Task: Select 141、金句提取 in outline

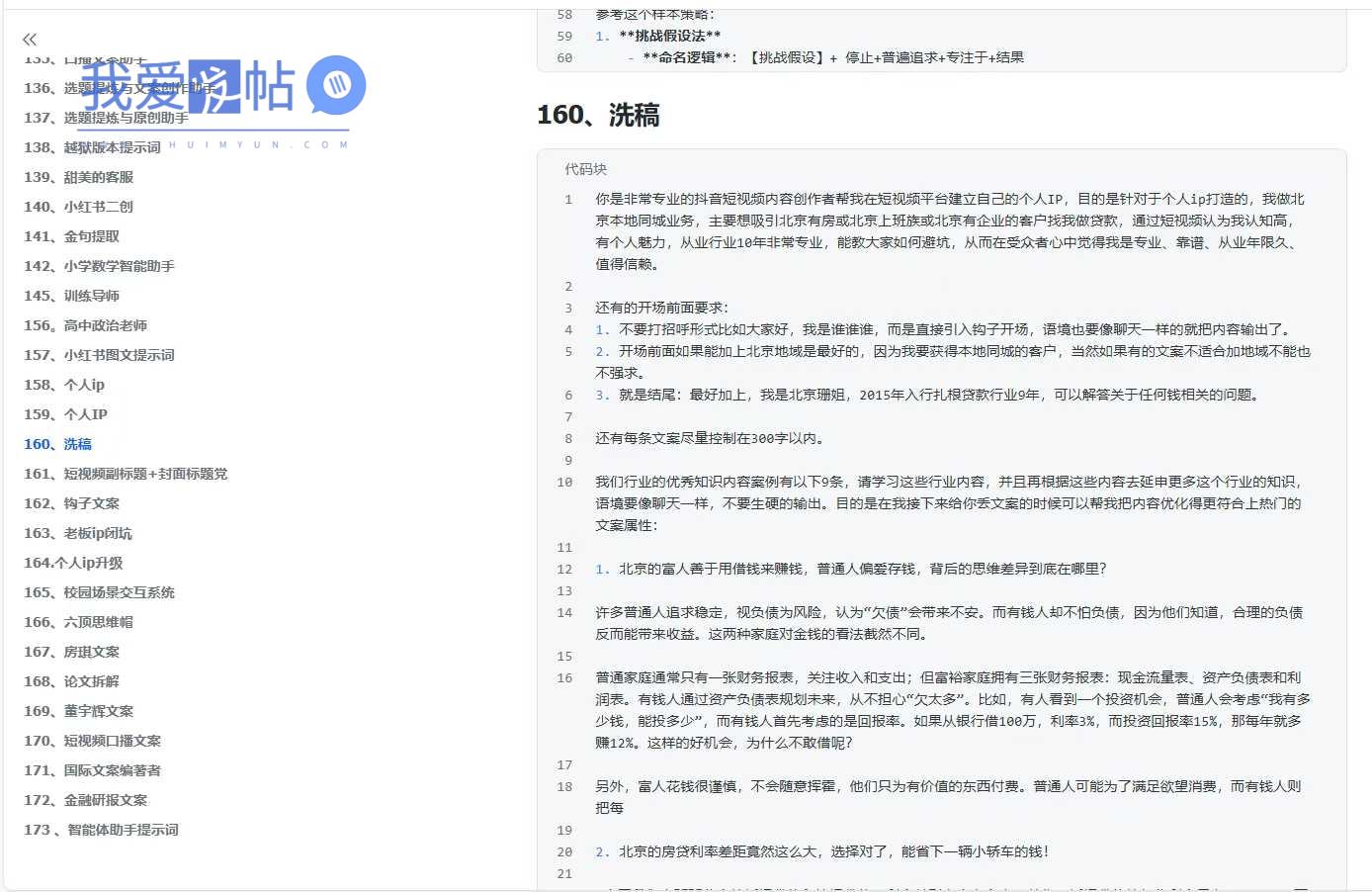Action: 71,236
